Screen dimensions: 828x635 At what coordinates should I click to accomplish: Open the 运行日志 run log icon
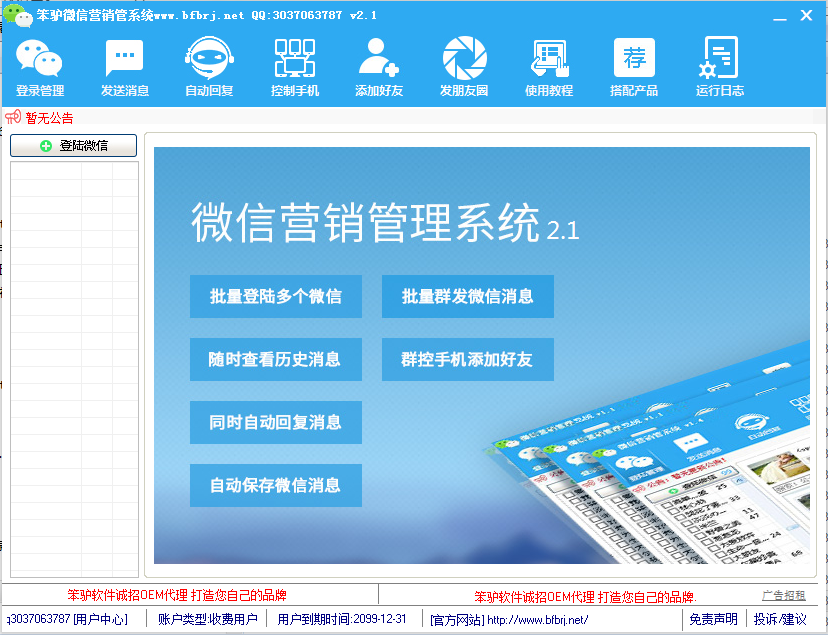point(719,67)
